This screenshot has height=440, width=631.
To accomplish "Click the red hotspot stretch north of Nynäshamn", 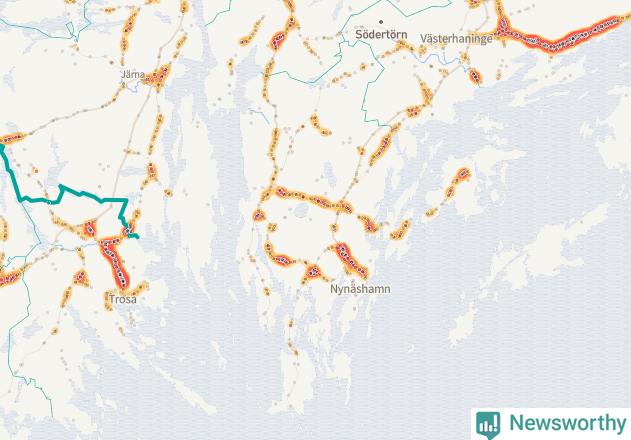I will (352, 260).
